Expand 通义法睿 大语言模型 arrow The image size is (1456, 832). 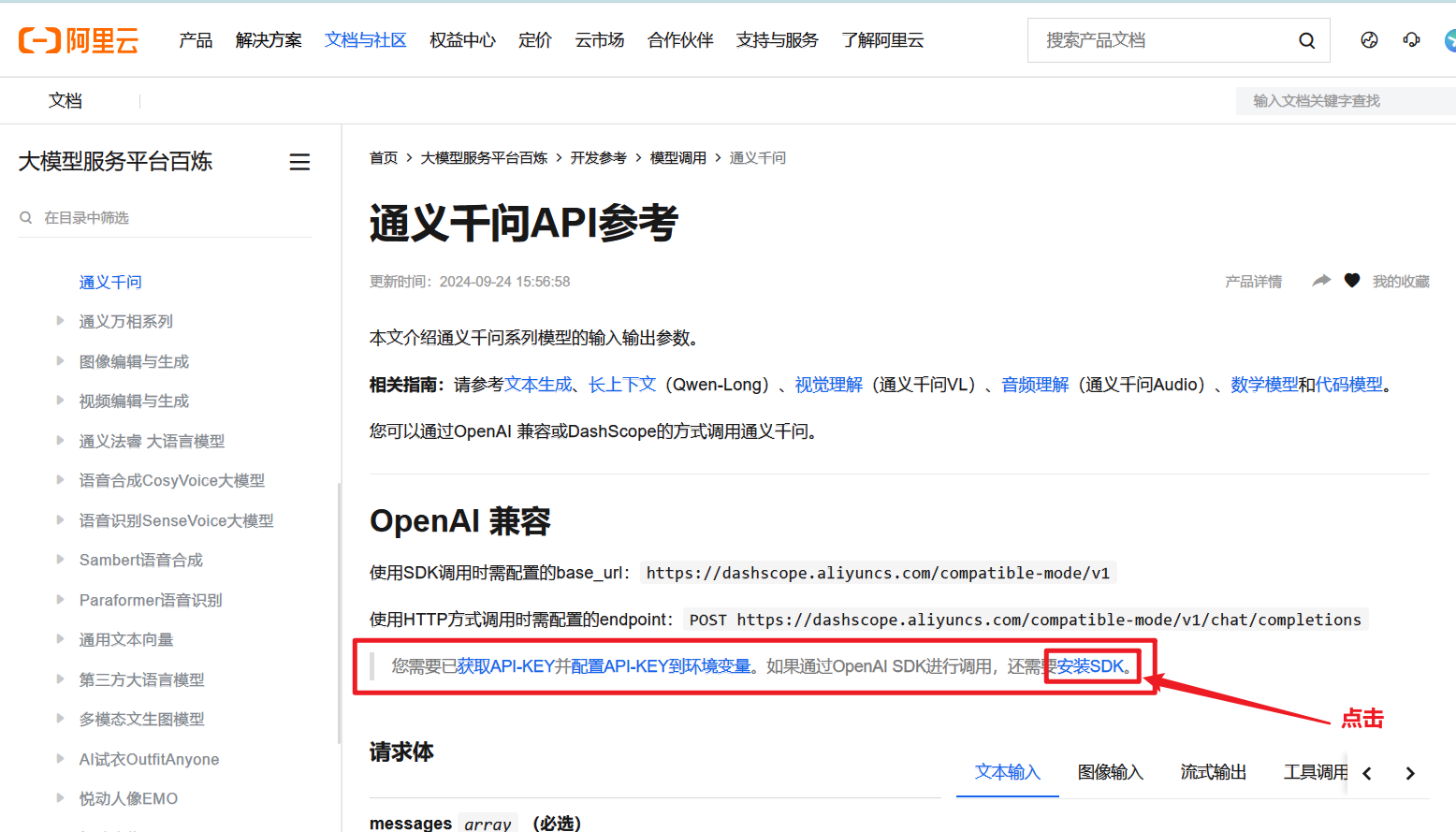click(x=60, y=440)
